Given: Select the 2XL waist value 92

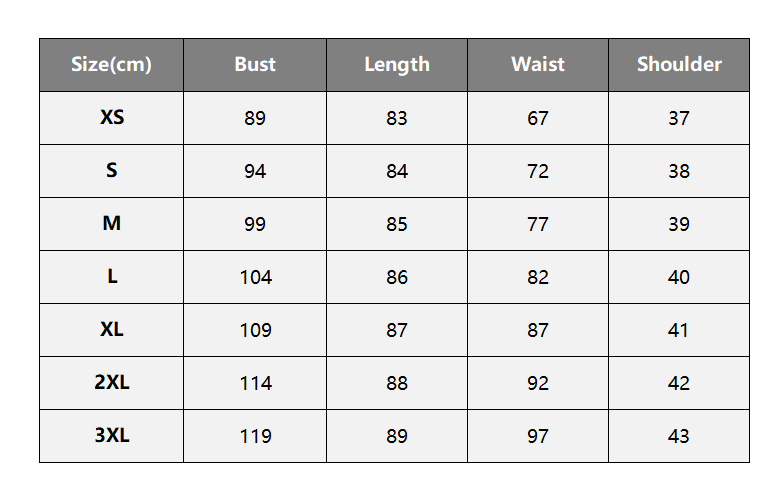Looking at the screenshot, I should (x=538, y=383).
